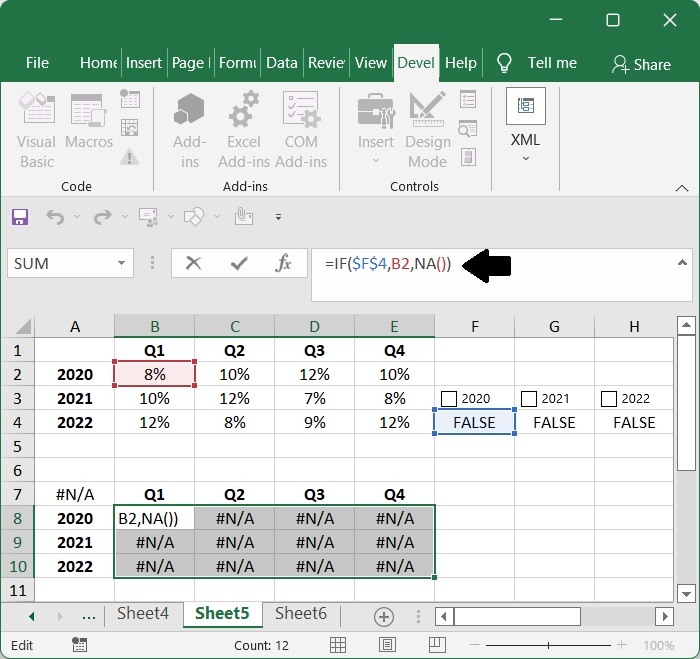Confirm formula with the checkmark Enter icon
Screen dimensions: 700x659
[239, 264]
